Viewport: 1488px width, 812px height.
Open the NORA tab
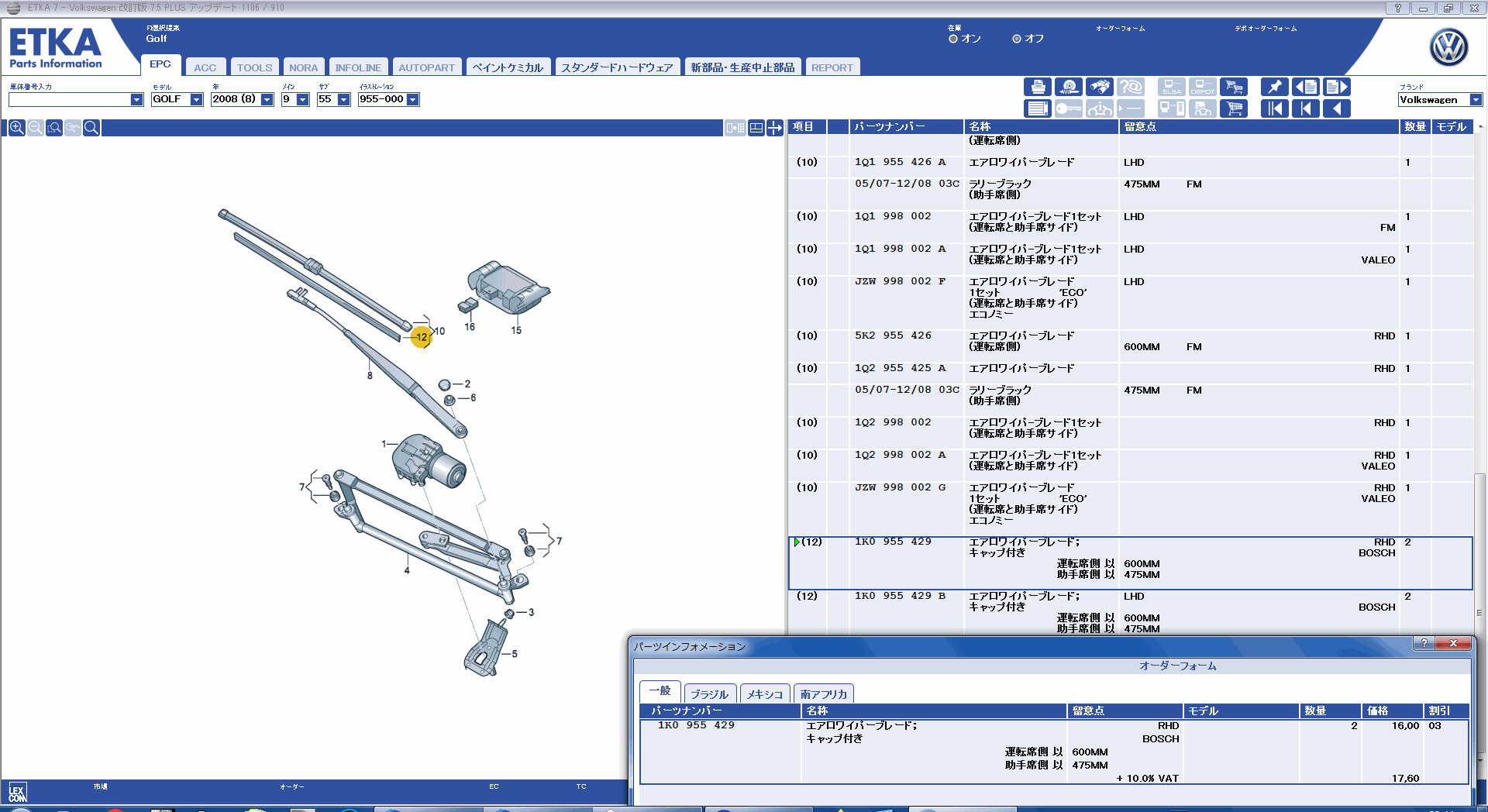coord(303,67)
